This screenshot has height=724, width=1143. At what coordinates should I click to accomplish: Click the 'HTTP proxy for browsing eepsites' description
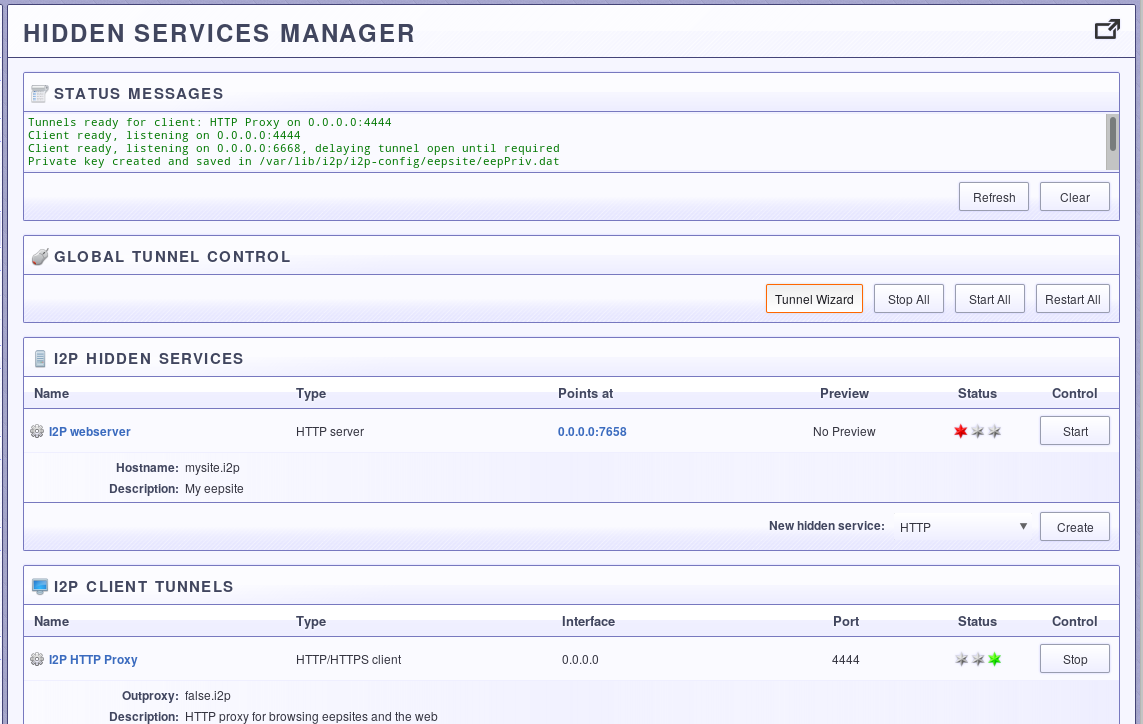point(311,717)
